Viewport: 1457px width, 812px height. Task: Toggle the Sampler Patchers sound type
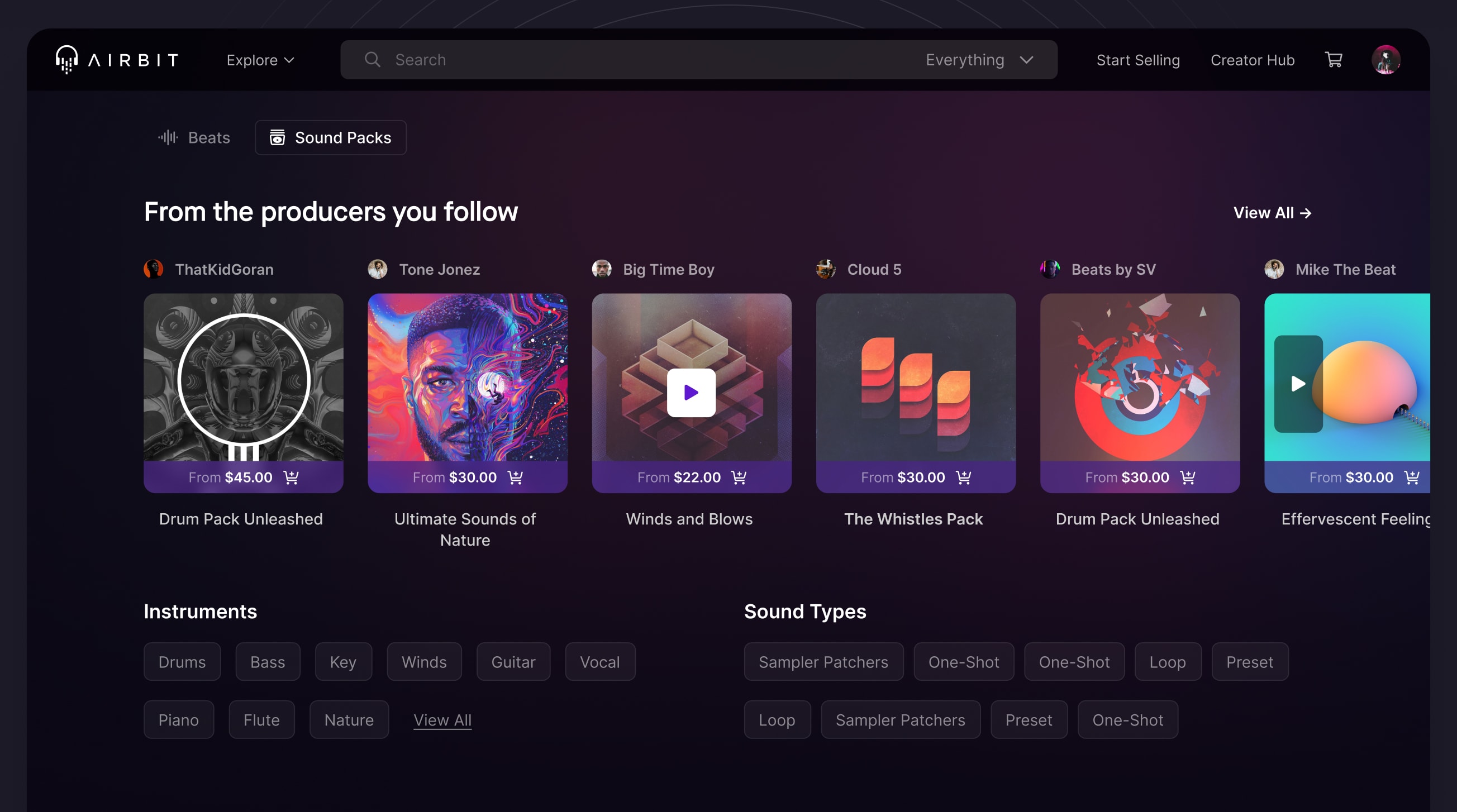pyautogui.click(x=823, y=662)
